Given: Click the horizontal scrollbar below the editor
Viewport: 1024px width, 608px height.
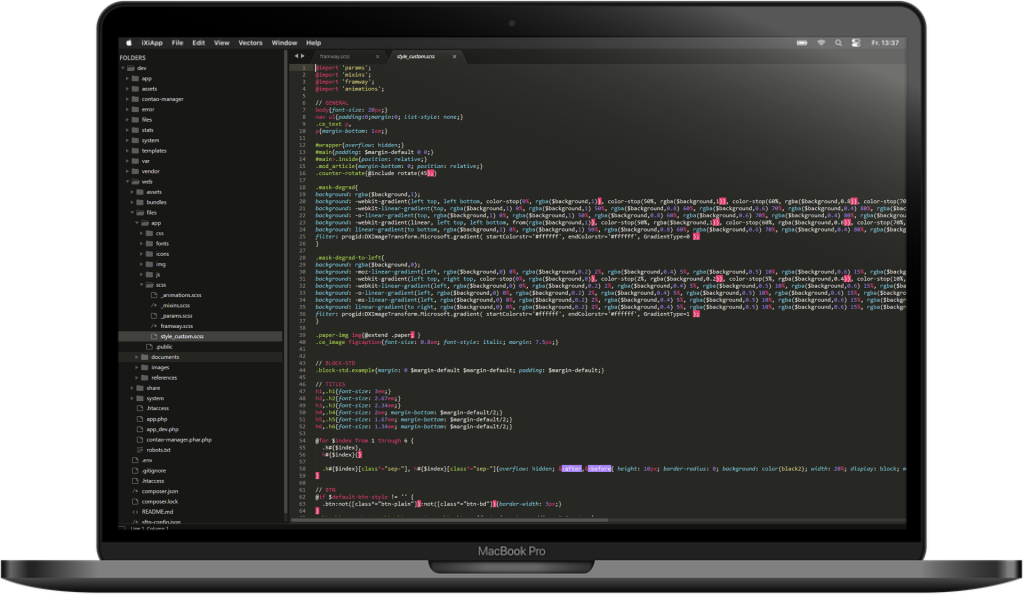Looking at the screenshot, I should (600, 517).
